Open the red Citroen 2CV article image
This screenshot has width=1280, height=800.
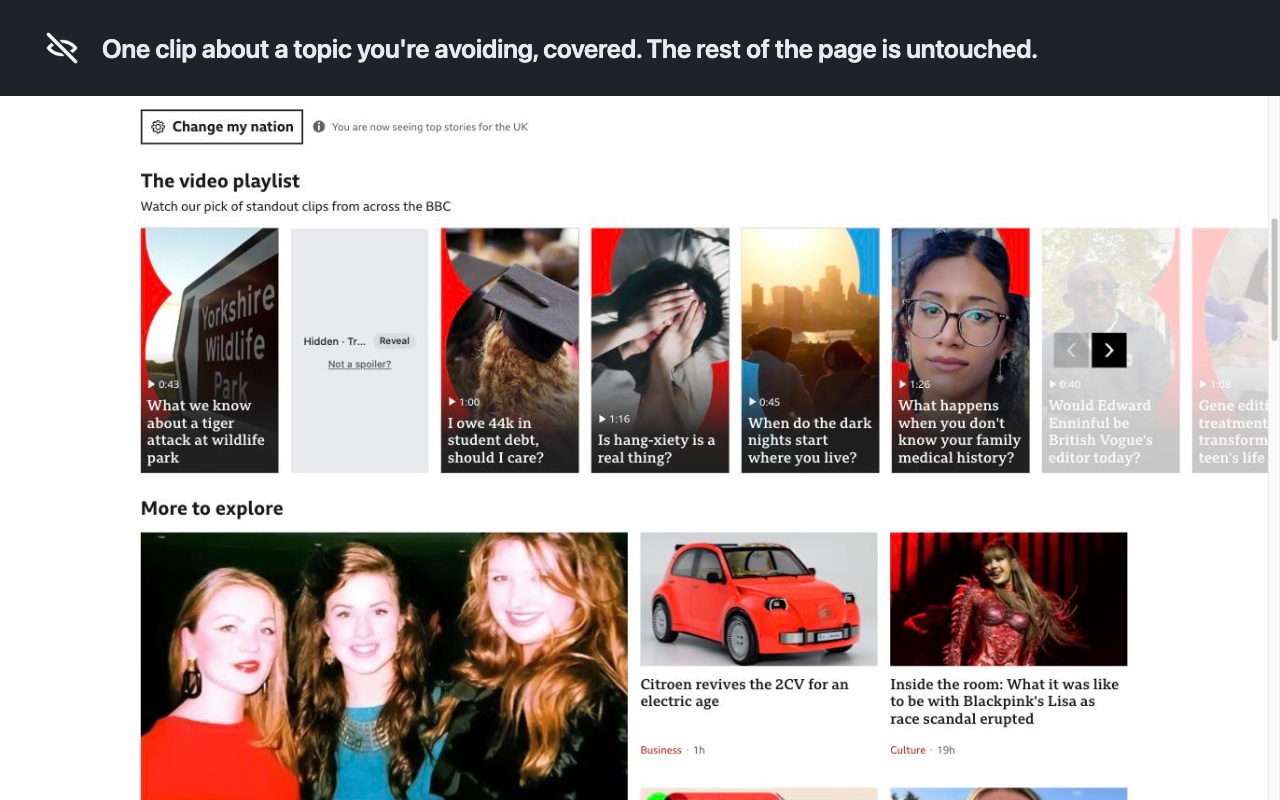click(759, 599)
